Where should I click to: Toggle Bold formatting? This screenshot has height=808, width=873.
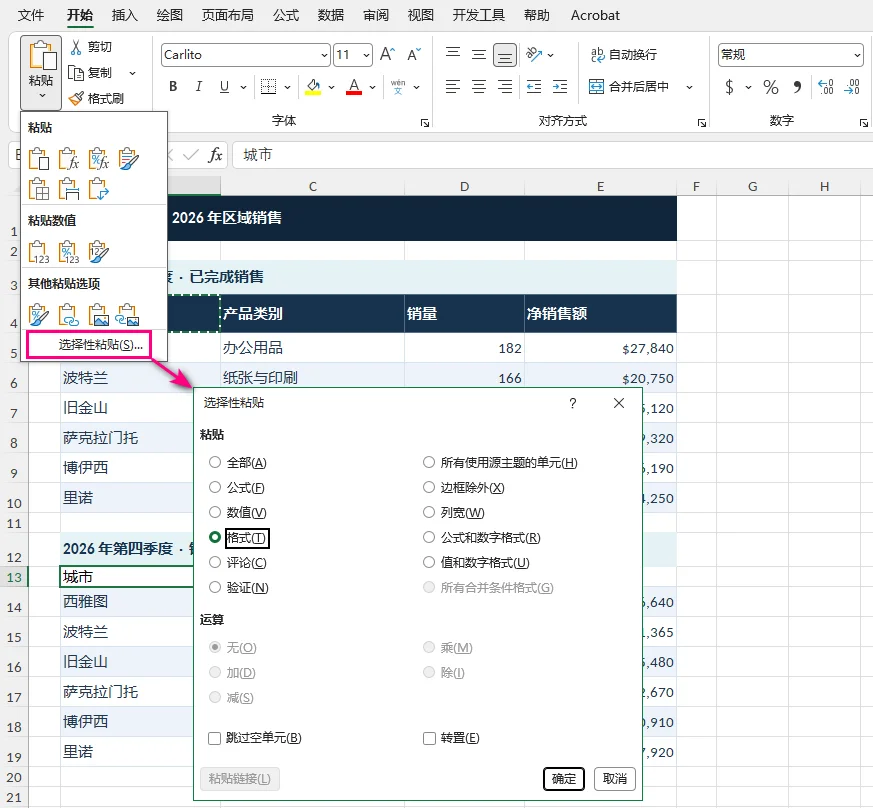(173, 86)
